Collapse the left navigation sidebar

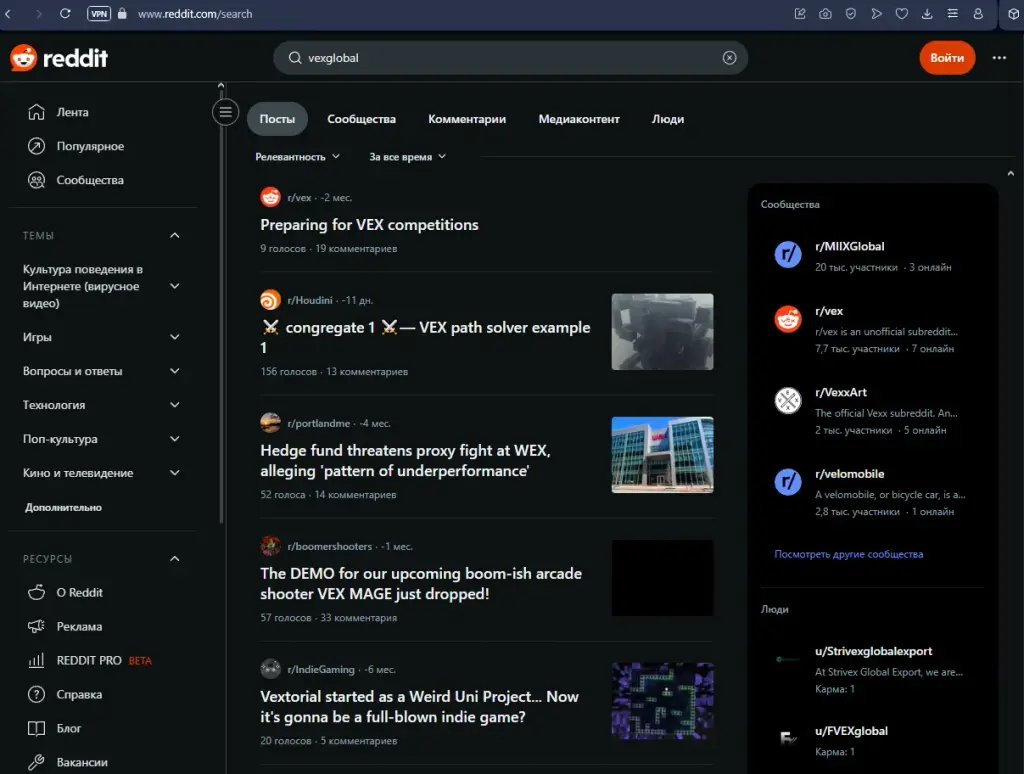coord(225,112)
